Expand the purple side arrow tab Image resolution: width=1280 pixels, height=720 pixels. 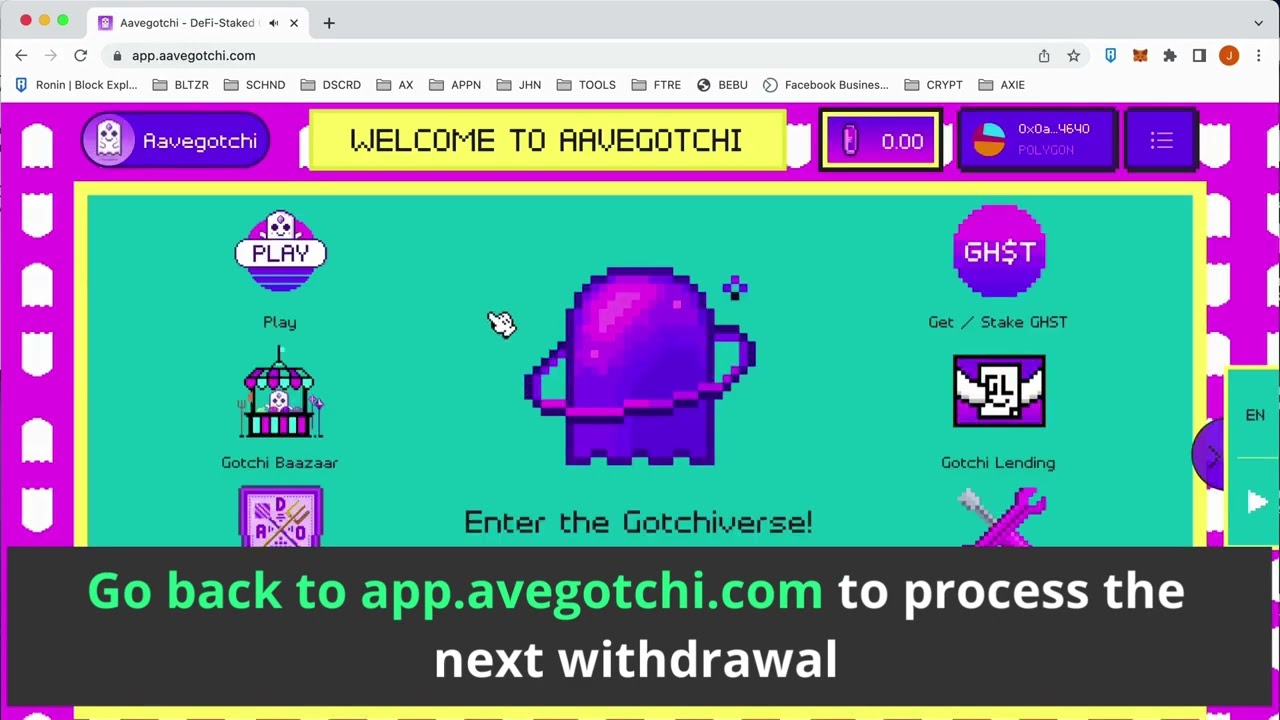1209,457
